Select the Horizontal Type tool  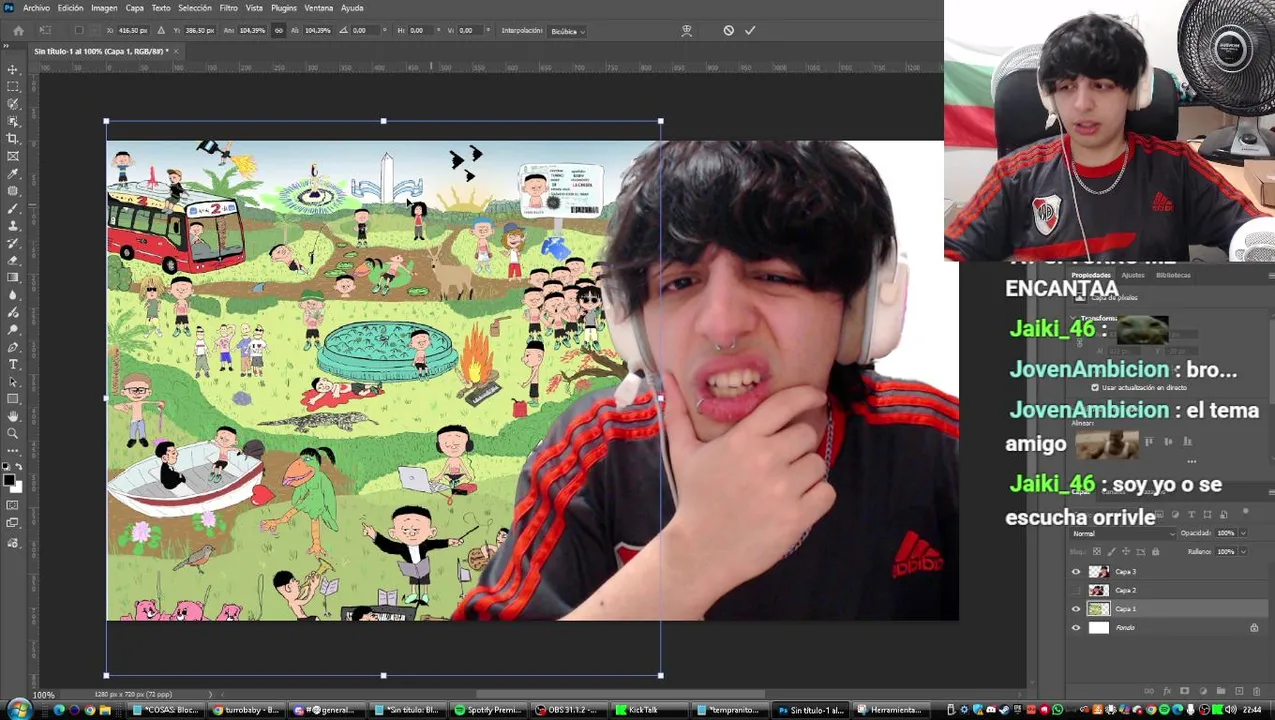13,364
